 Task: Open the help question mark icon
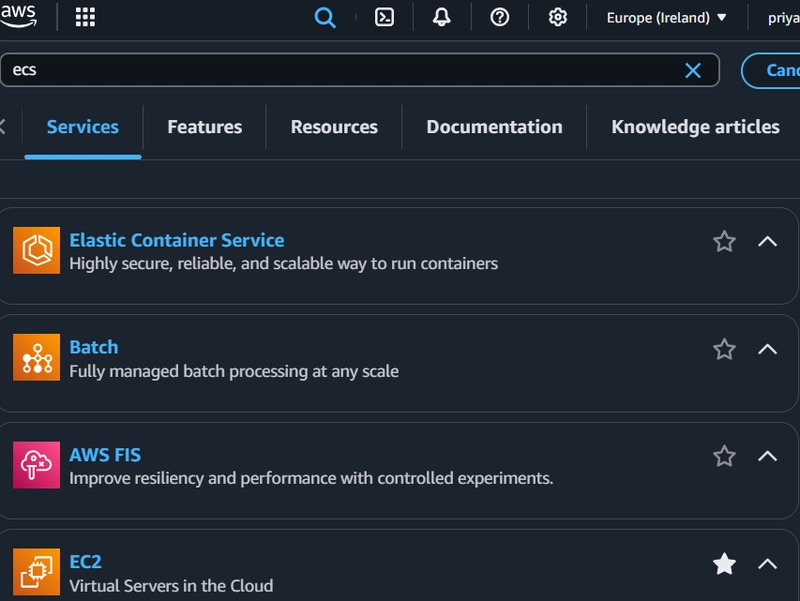[x=499, y=17]
